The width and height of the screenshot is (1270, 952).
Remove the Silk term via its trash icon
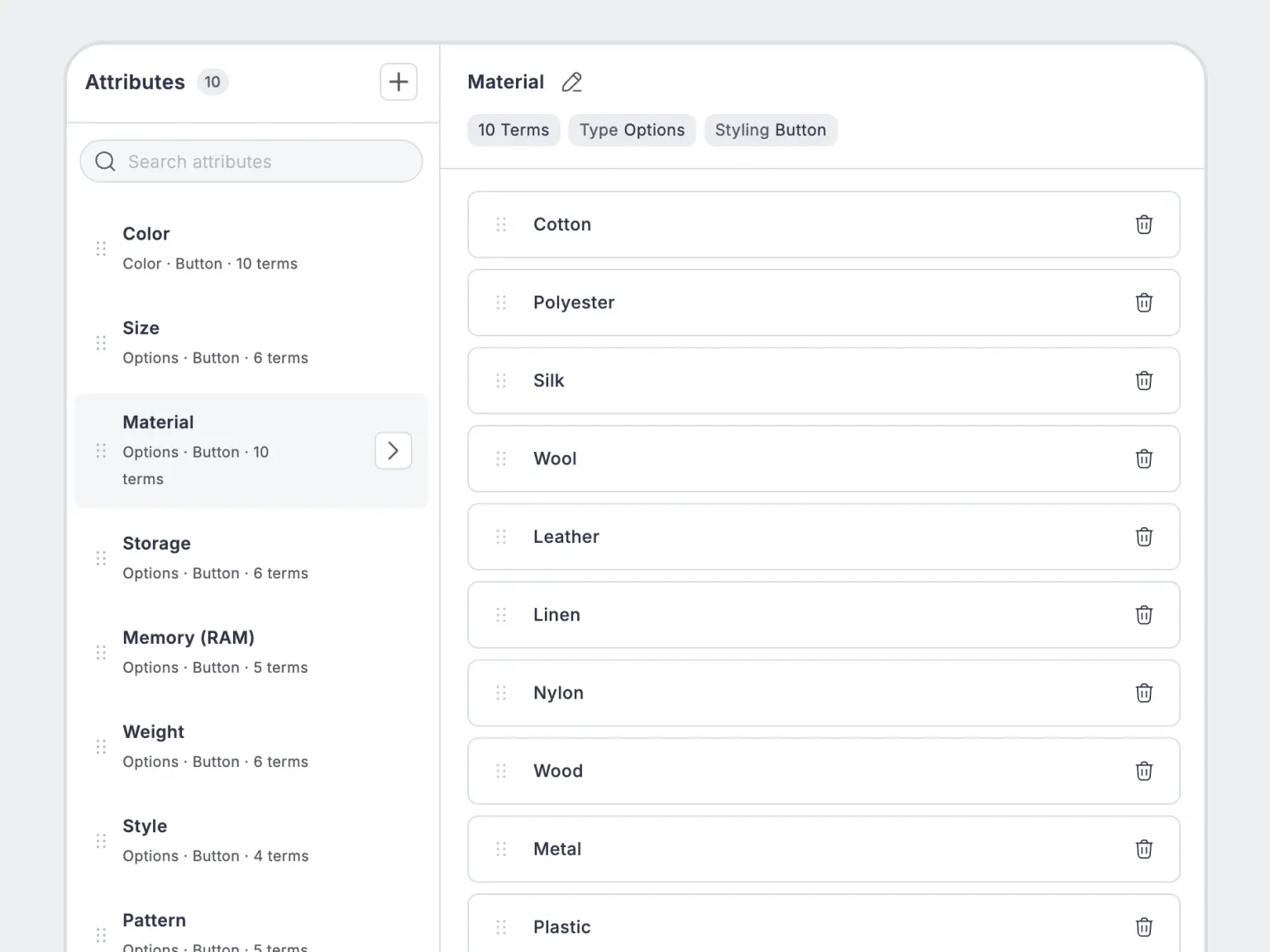[x=1143, y=381]
